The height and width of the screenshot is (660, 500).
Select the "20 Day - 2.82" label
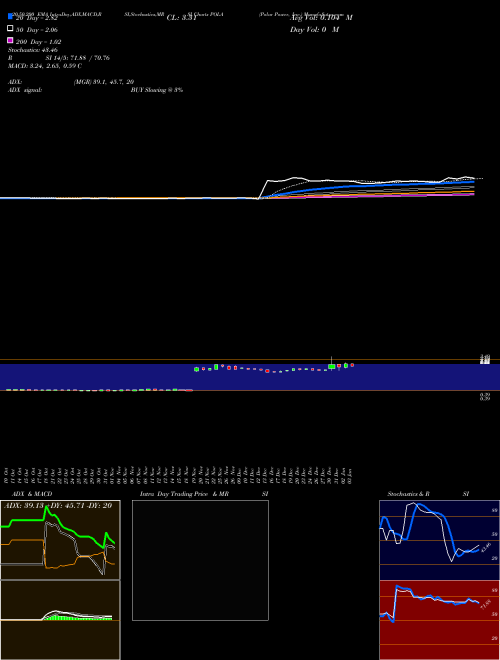click(37, 18)
